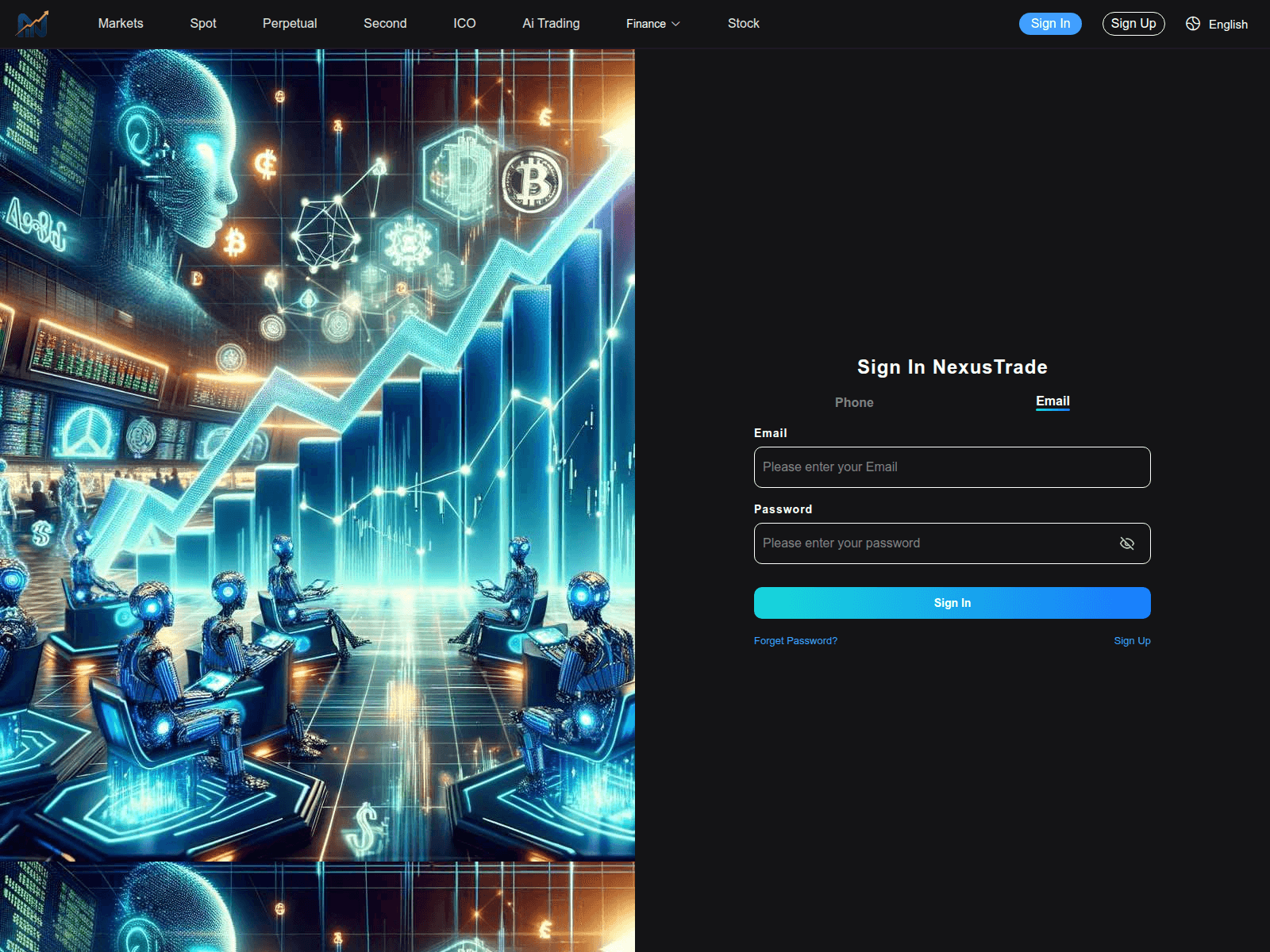Image resolution: width=1270 pixels, height=952 pixels.
Task: Switch to the Phone login tab
Action: pos(854,402)
